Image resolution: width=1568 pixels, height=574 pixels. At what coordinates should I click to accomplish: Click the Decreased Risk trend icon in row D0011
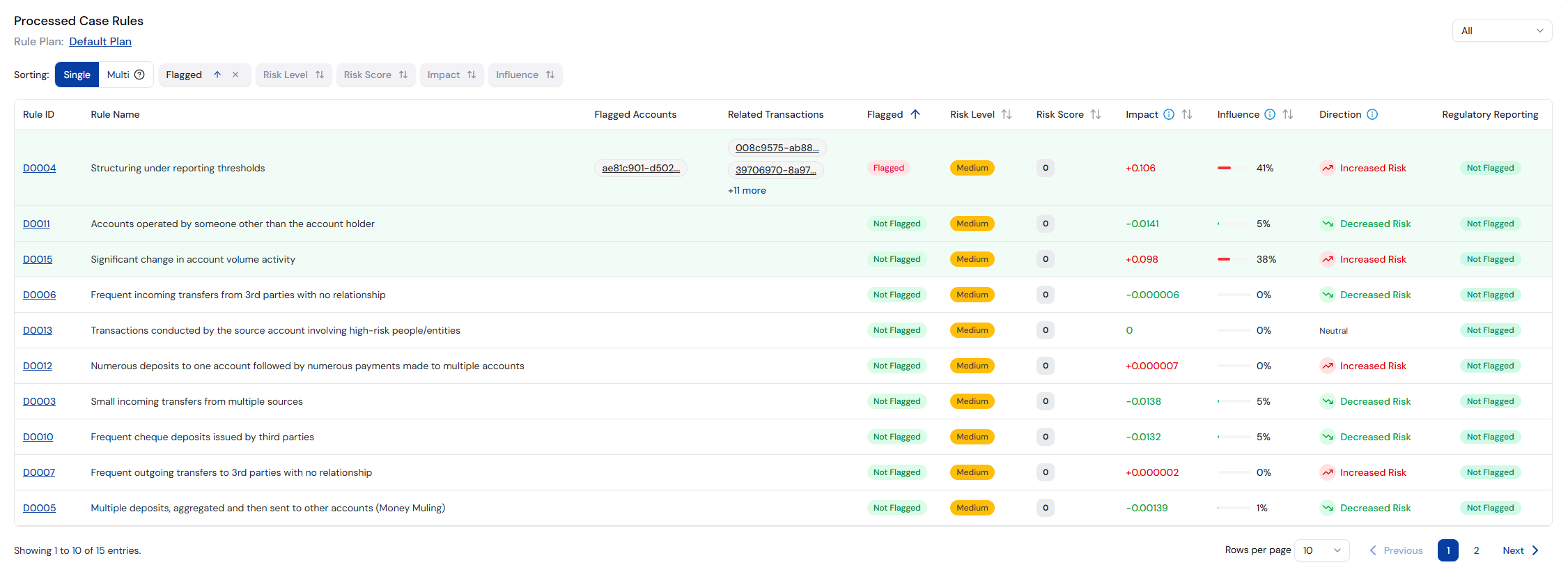[x=1328, y=224]
